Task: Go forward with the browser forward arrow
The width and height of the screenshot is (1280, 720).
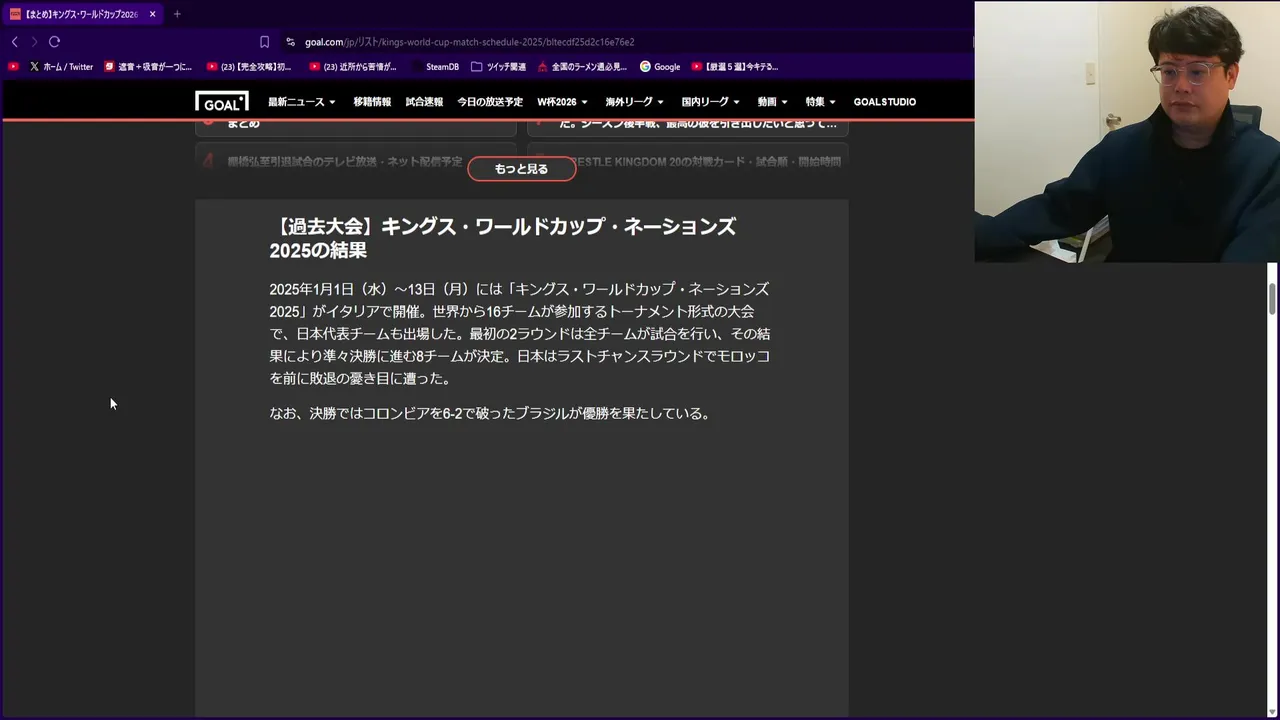Action: (x=34, y=42)
